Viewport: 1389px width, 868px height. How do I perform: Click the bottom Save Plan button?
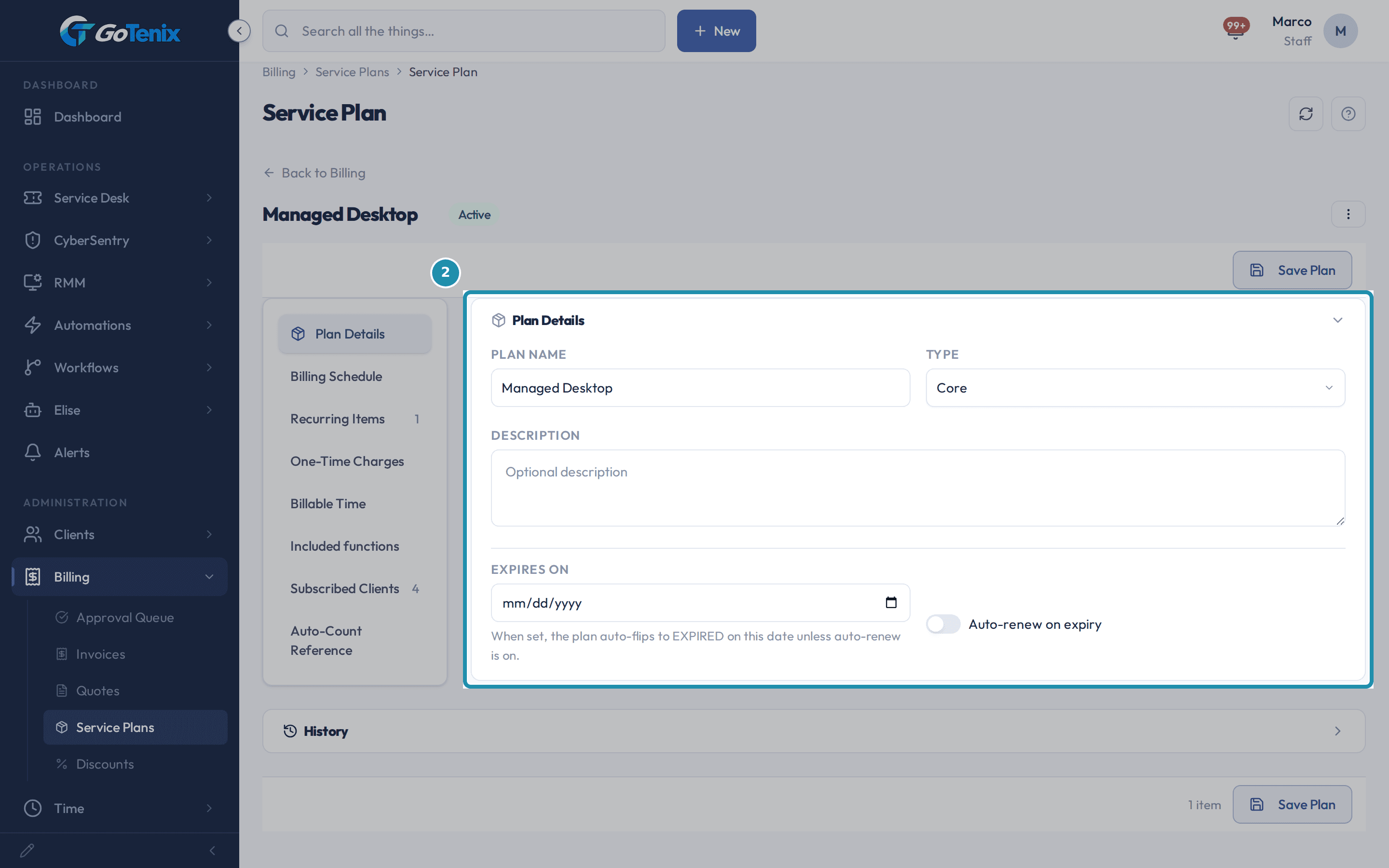click(1292, 804)
